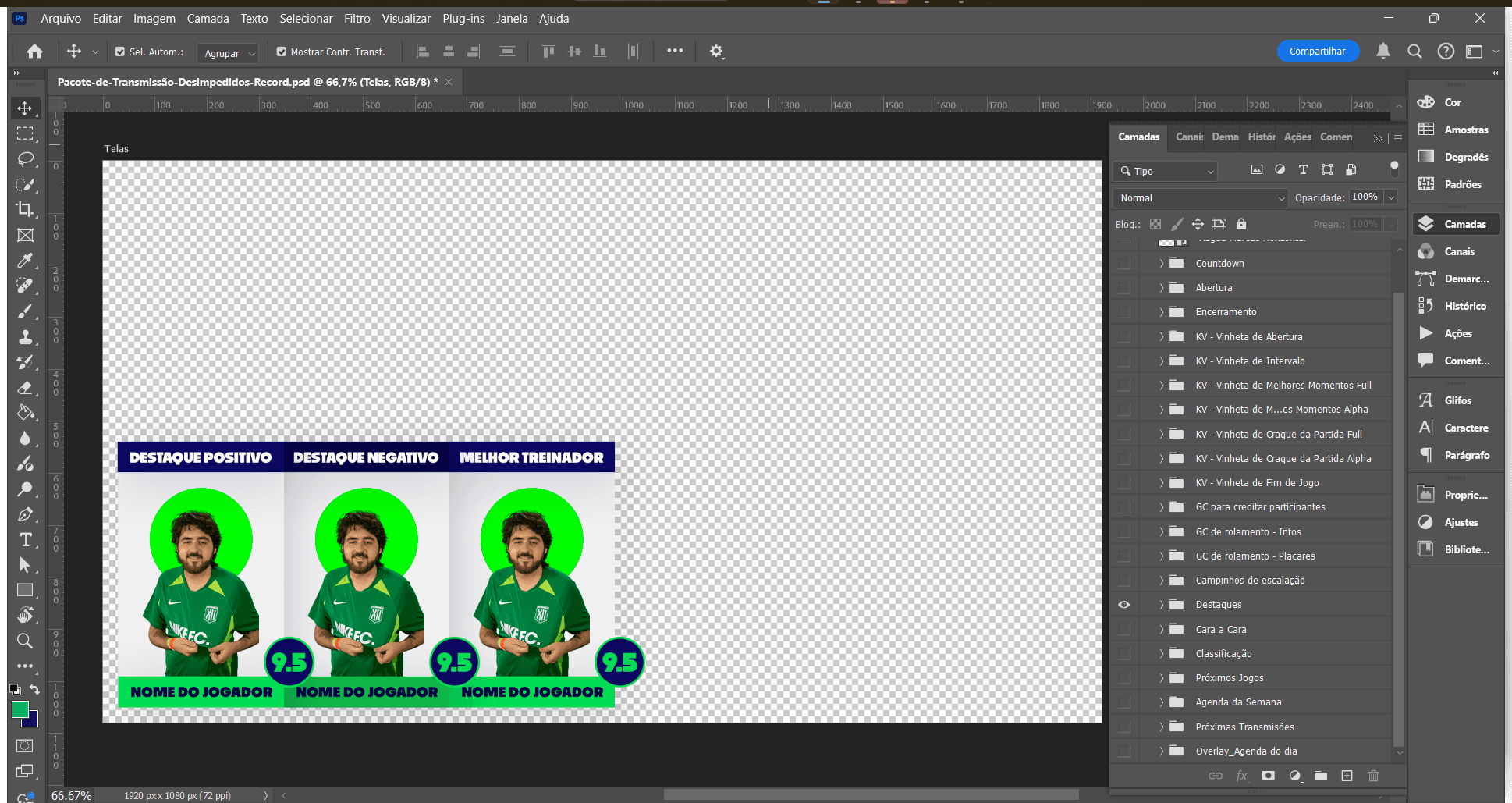Toggle layer filtering on/off switch
This screenshot has height=803, width=1512.
[1394, 169]
